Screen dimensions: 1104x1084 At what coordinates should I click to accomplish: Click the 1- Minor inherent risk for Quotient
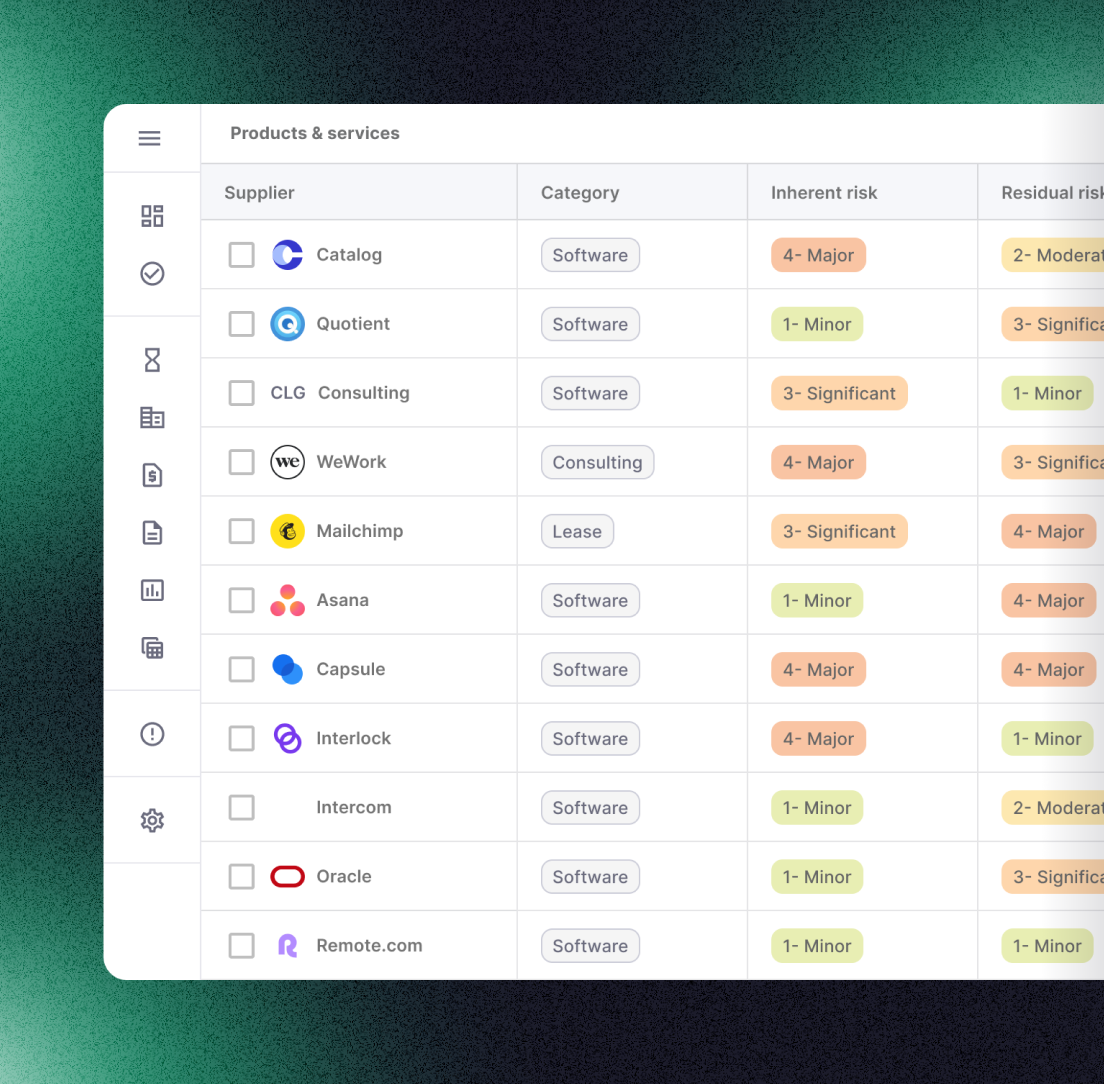(817, 324)
